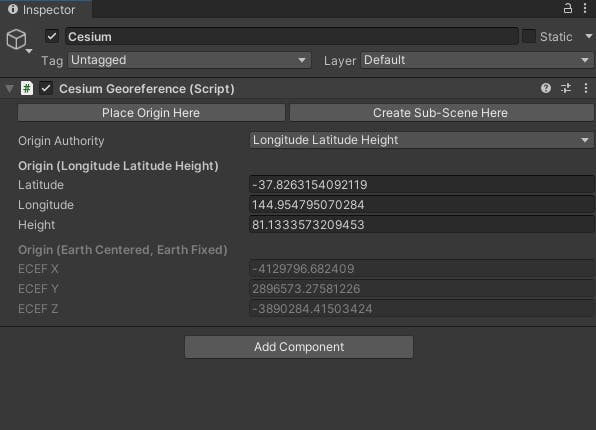Open Cesium Georeference component kebab menu
596x430 pixels.
586,88
